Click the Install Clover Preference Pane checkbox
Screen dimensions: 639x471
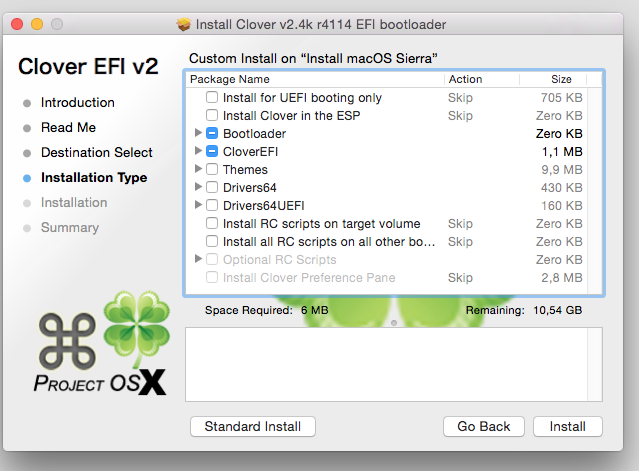[212, 277]
